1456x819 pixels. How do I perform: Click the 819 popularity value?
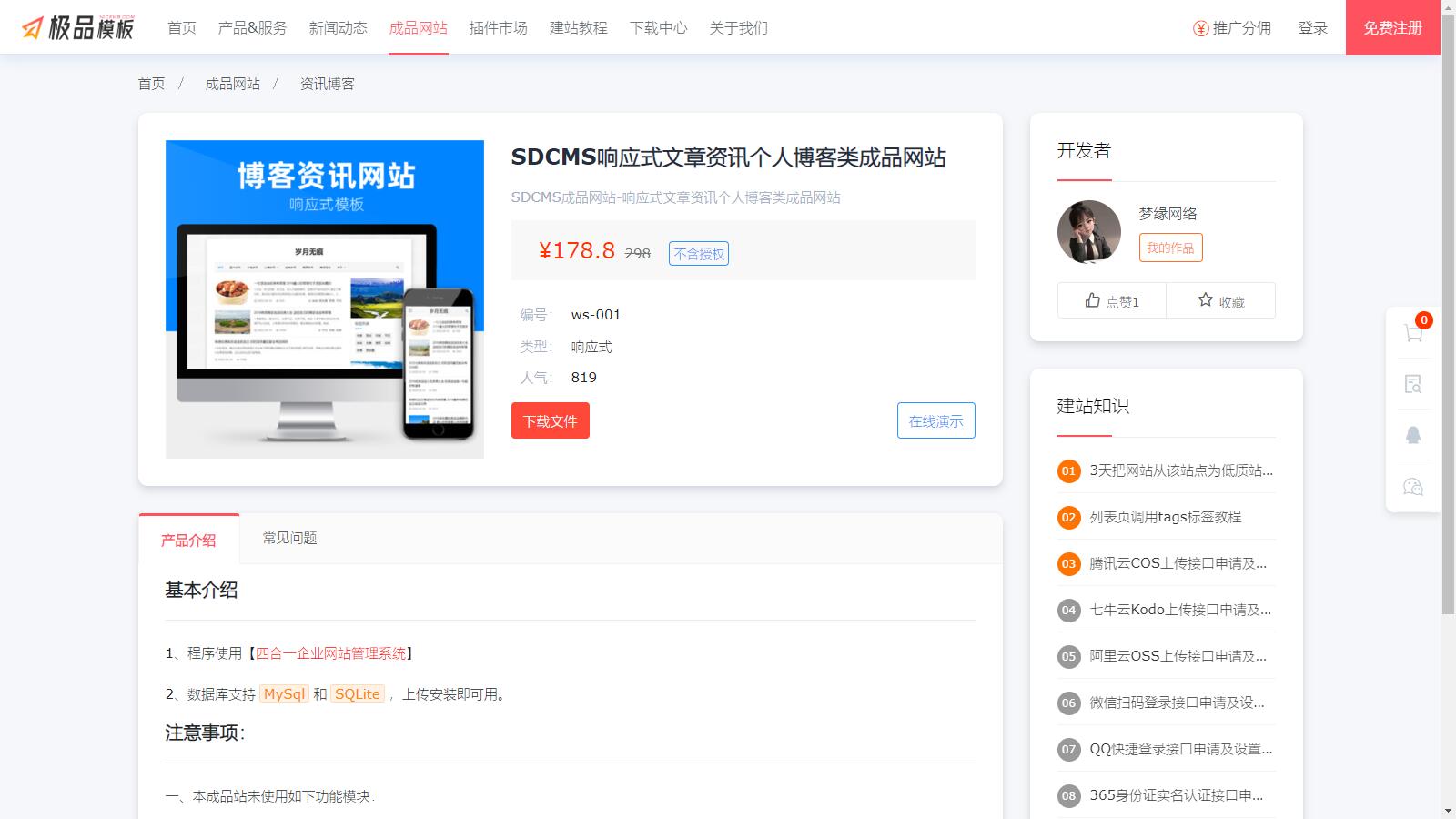(x=584, y=378)
